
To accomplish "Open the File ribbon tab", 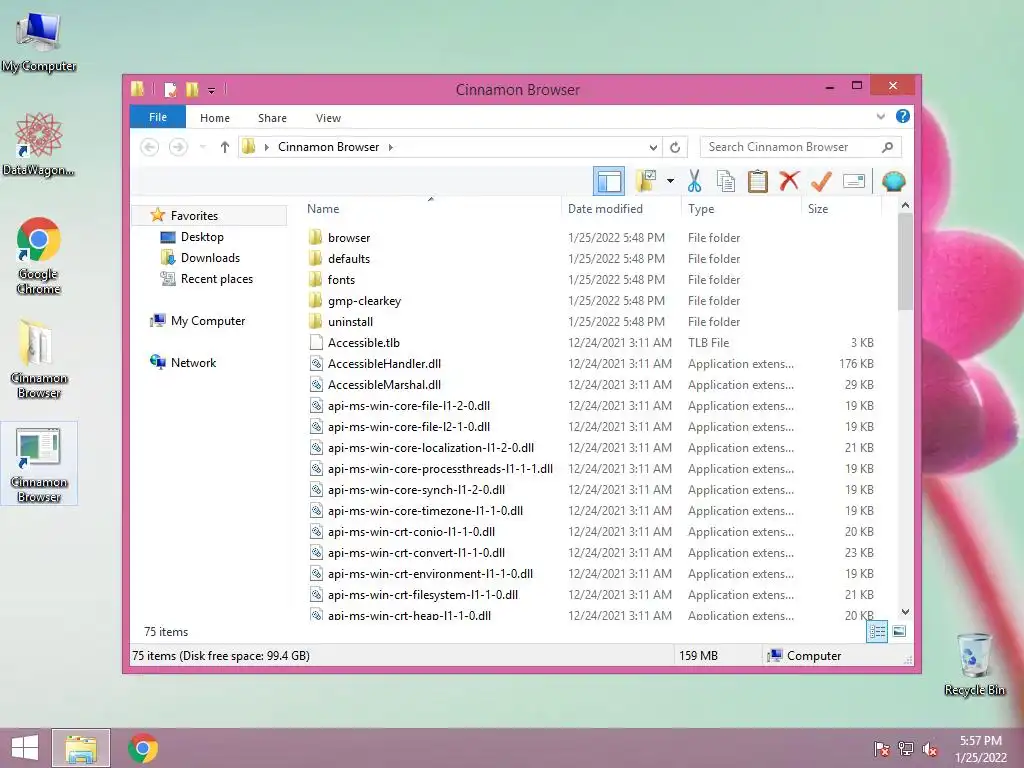I will (157, 118).
